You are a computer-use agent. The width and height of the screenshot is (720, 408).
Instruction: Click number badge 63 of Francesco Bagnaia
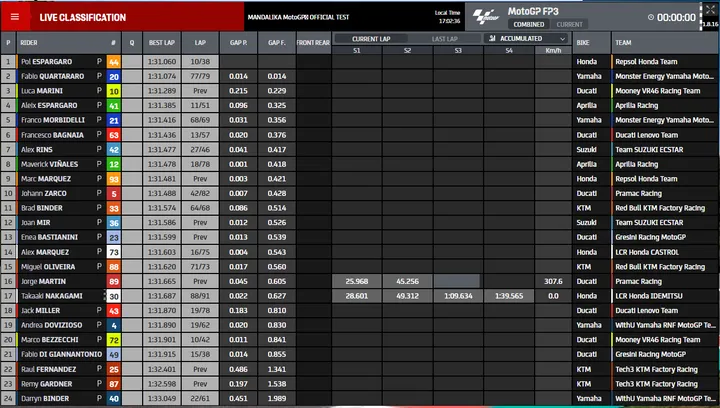pos(113,135)
